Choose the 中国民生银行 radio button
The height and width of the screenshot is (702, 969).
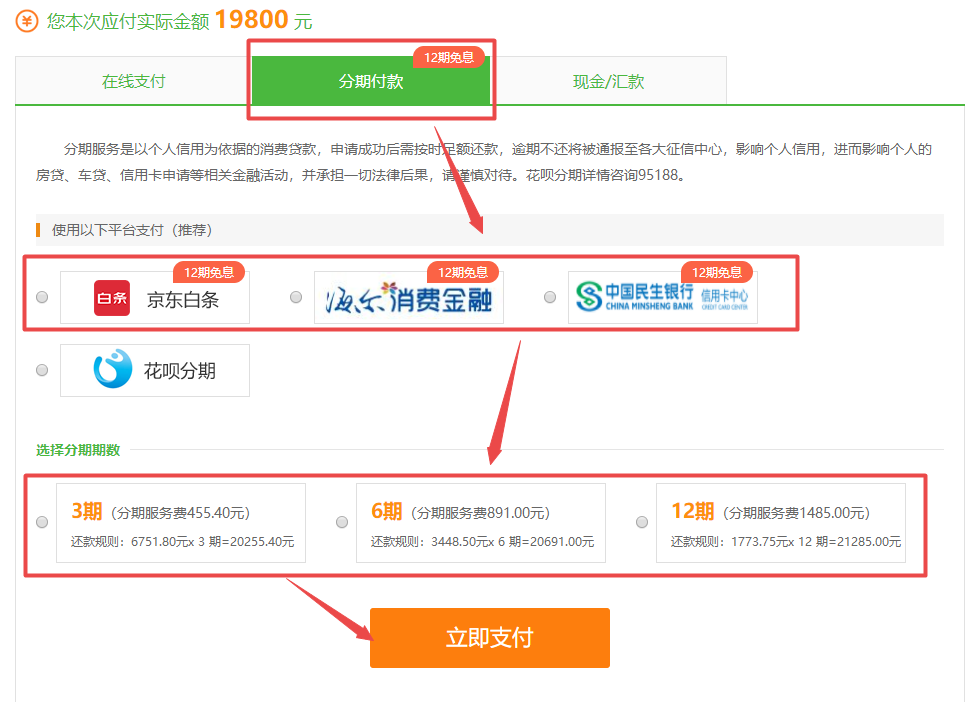pyautogui.click(x=550, y=297)
